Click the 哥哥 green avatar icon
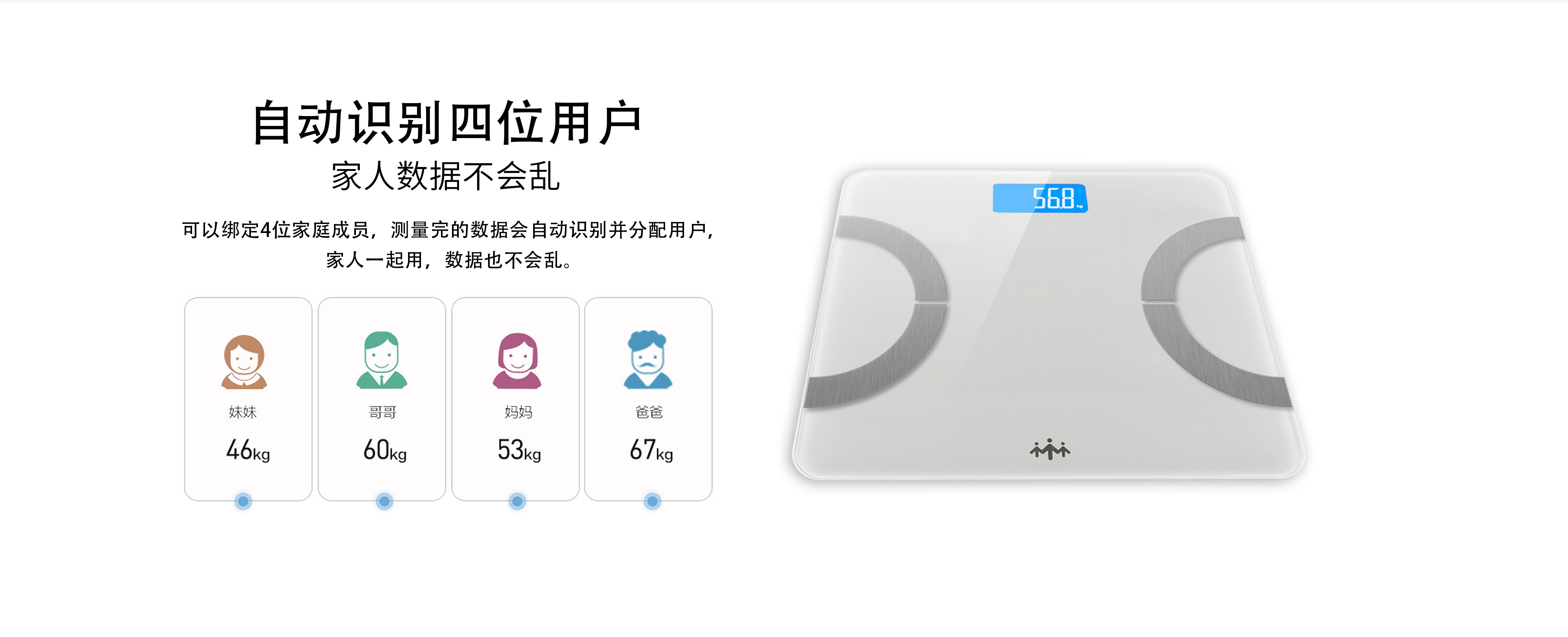 [382, 360]
